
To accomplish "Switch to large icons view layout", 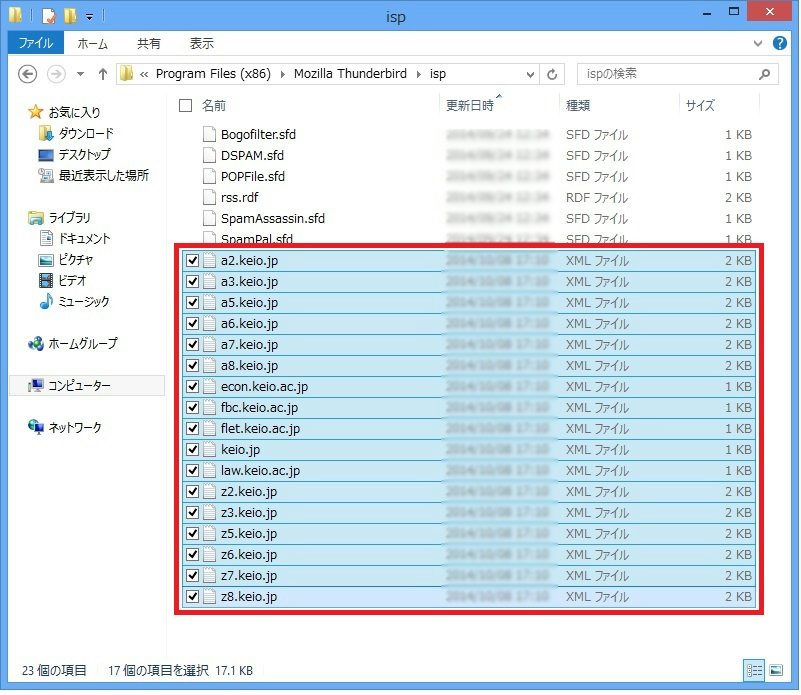I will pos(775,671).
